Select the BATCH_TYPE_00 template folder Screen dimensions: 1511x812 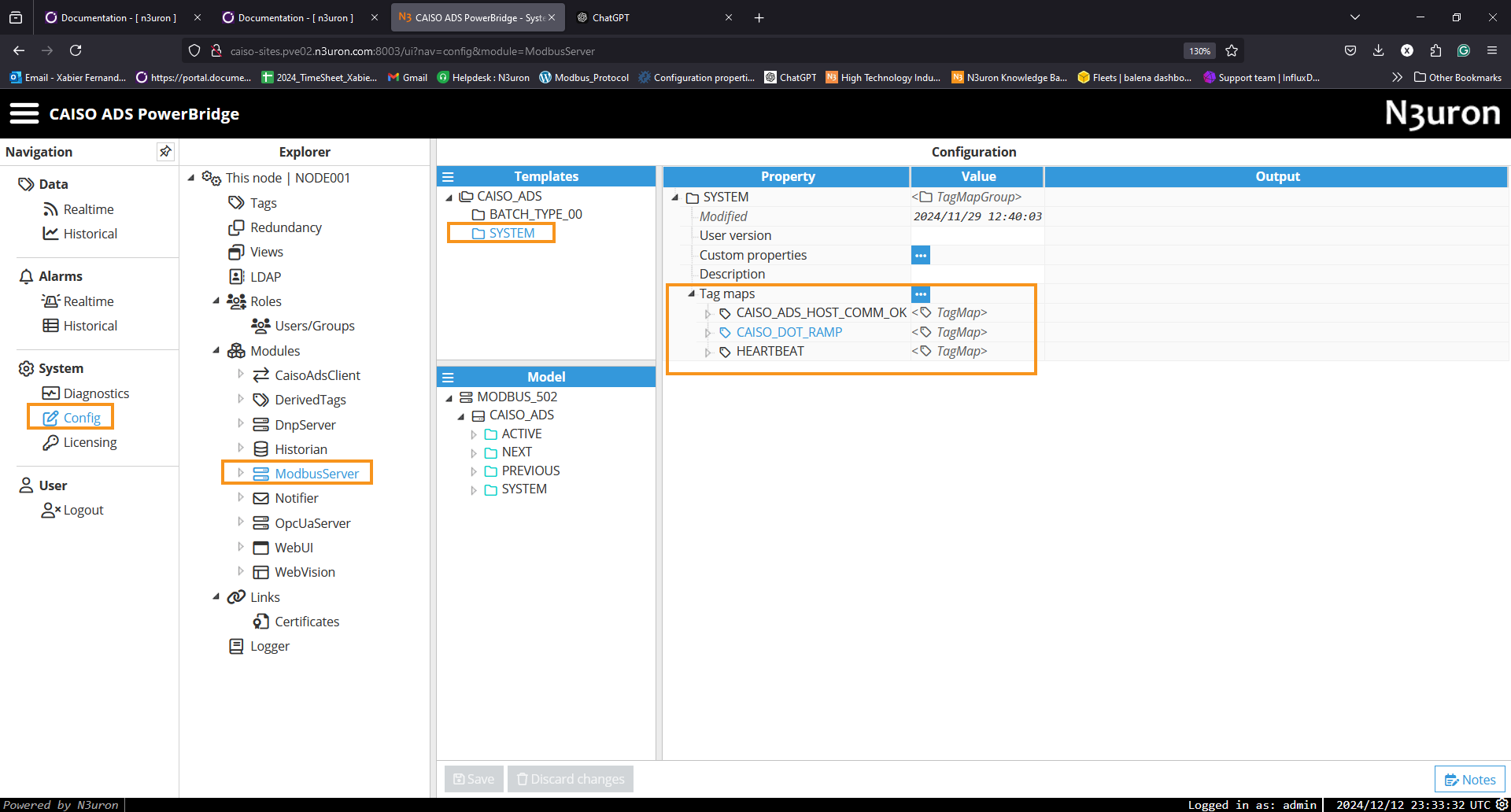click(526, 214)
